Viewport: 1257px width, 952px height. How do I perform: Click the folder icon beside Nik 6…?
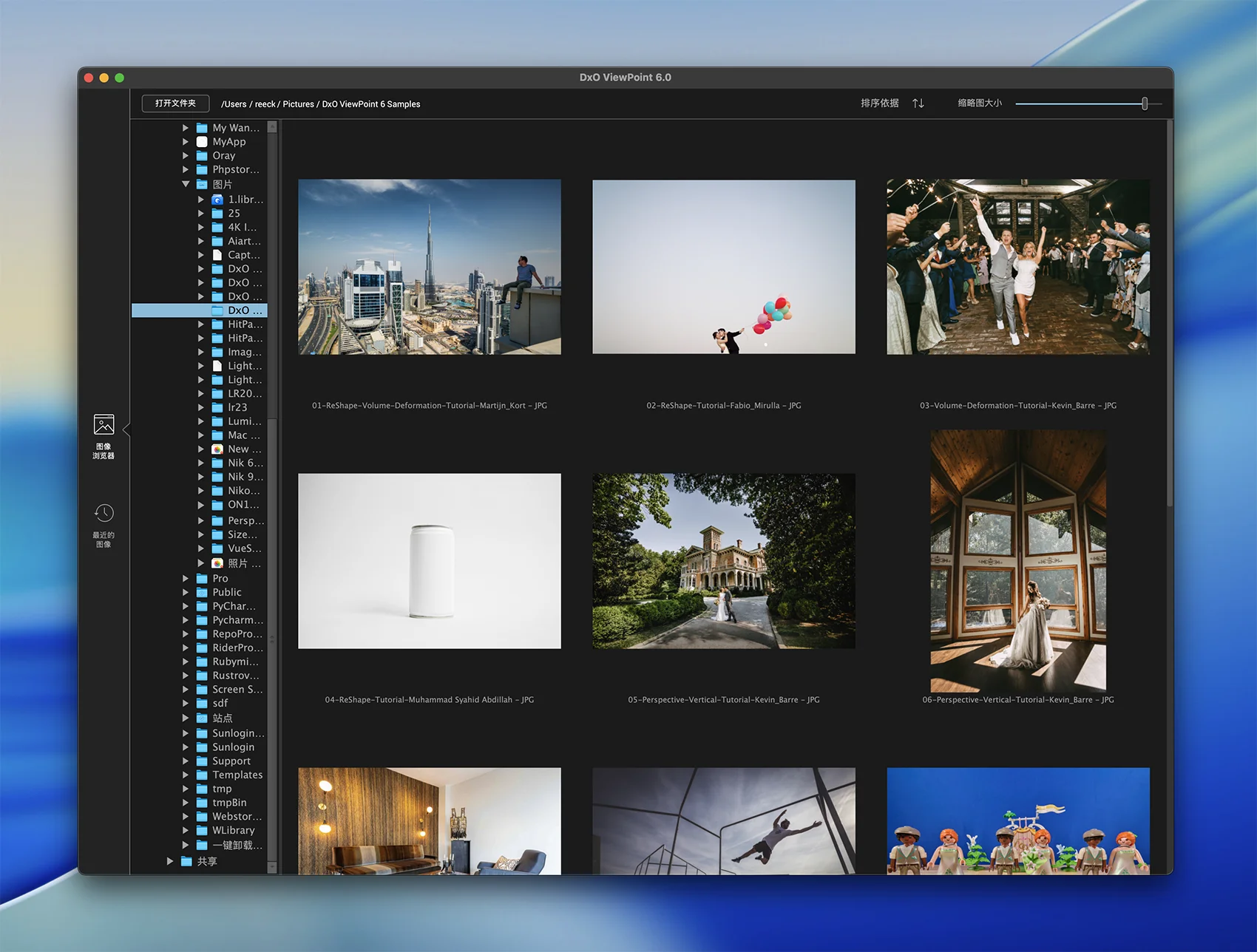[x=217, y=463]
